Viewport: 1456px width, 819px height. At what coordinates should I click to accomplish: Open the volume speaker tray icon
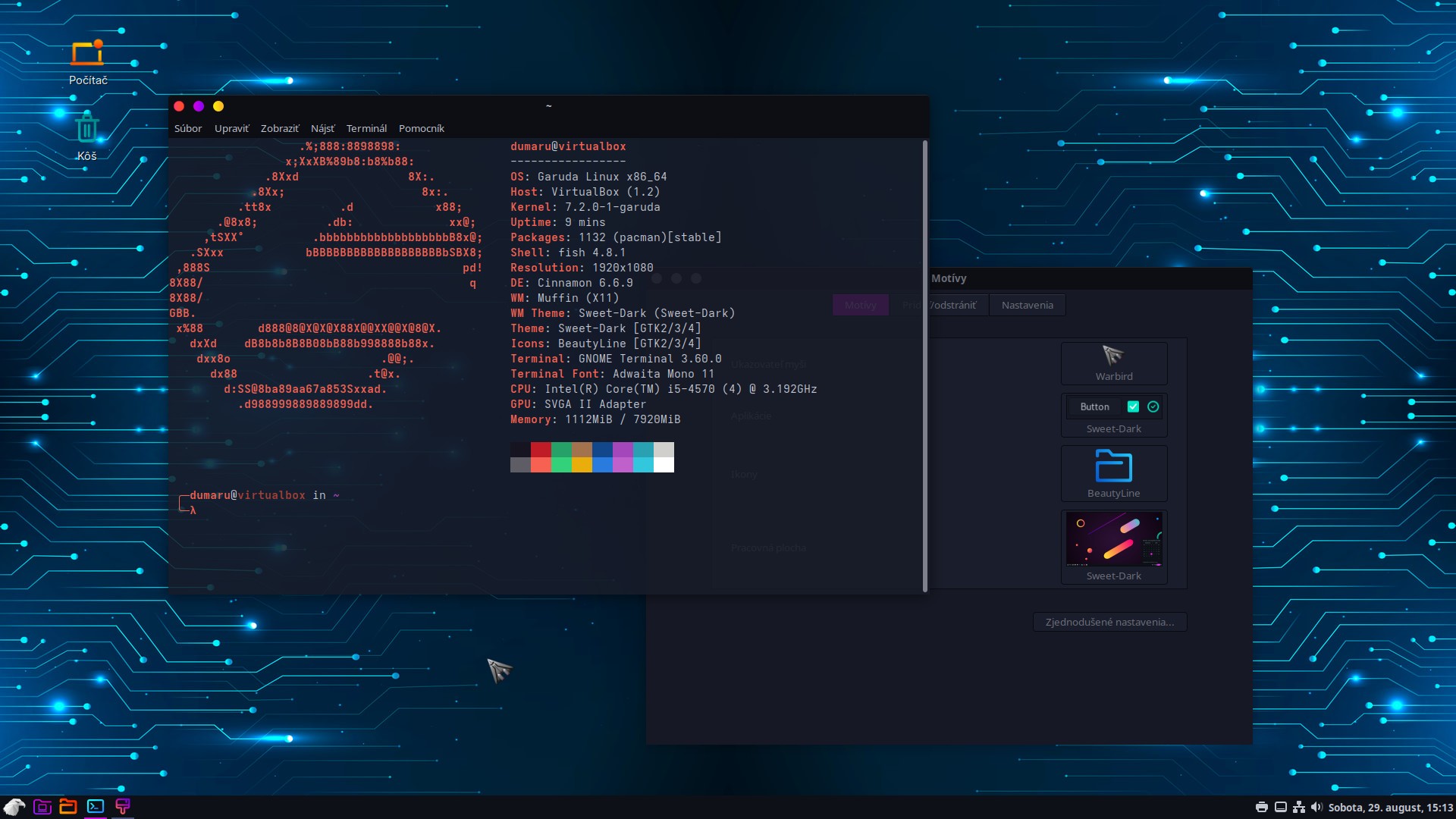[x=1316, y=808]
